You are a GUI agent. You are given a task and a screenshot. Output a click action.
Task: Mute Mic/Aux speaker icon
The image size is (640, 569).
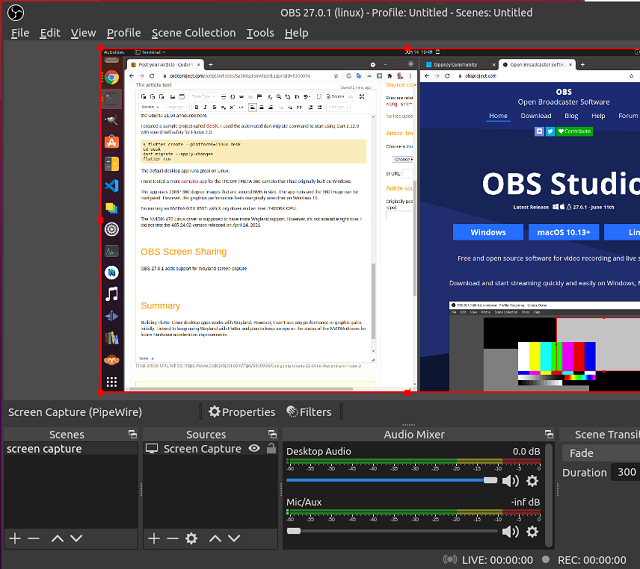click(510, 531)
